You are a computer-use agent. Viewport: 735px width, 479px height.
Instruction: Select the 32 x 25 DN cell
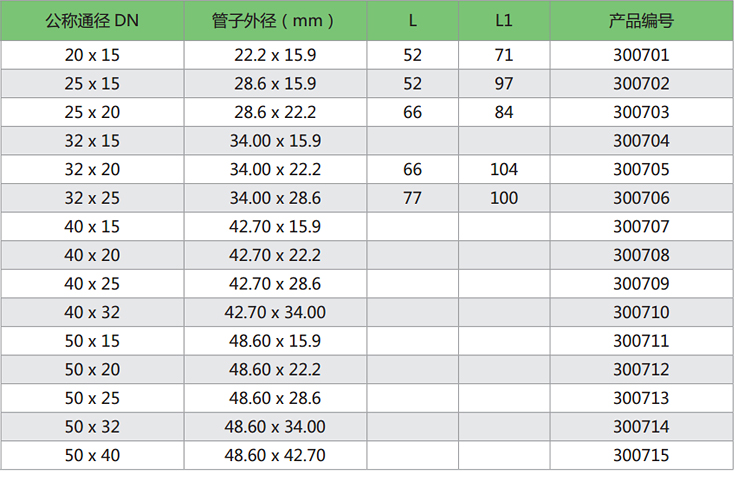(92, 198)
